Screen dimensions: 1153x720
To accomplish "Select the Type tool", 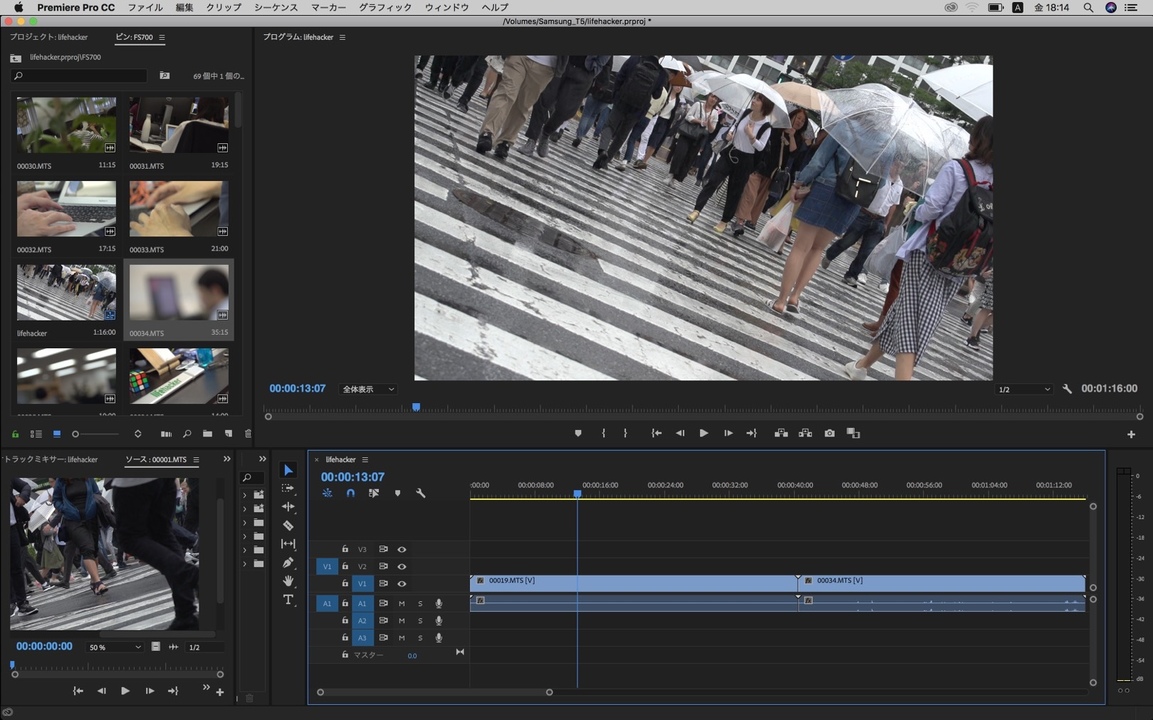I will (288, 600).
